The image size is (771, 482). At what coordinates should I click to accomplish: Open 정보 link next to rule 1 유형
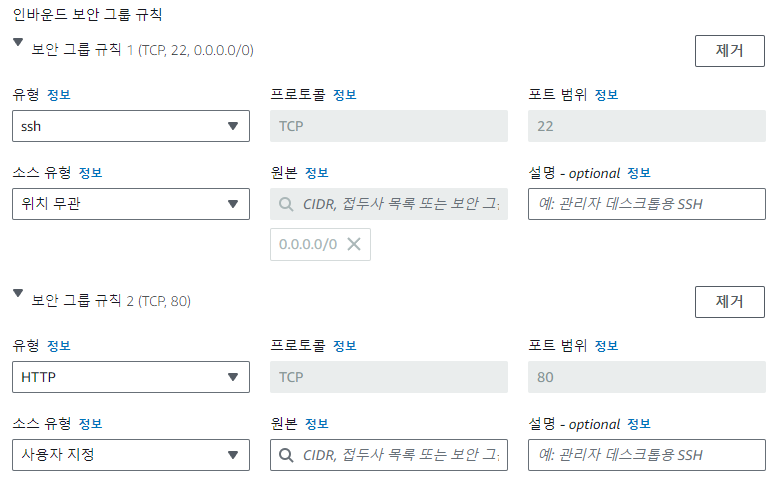tap(59, 94)
